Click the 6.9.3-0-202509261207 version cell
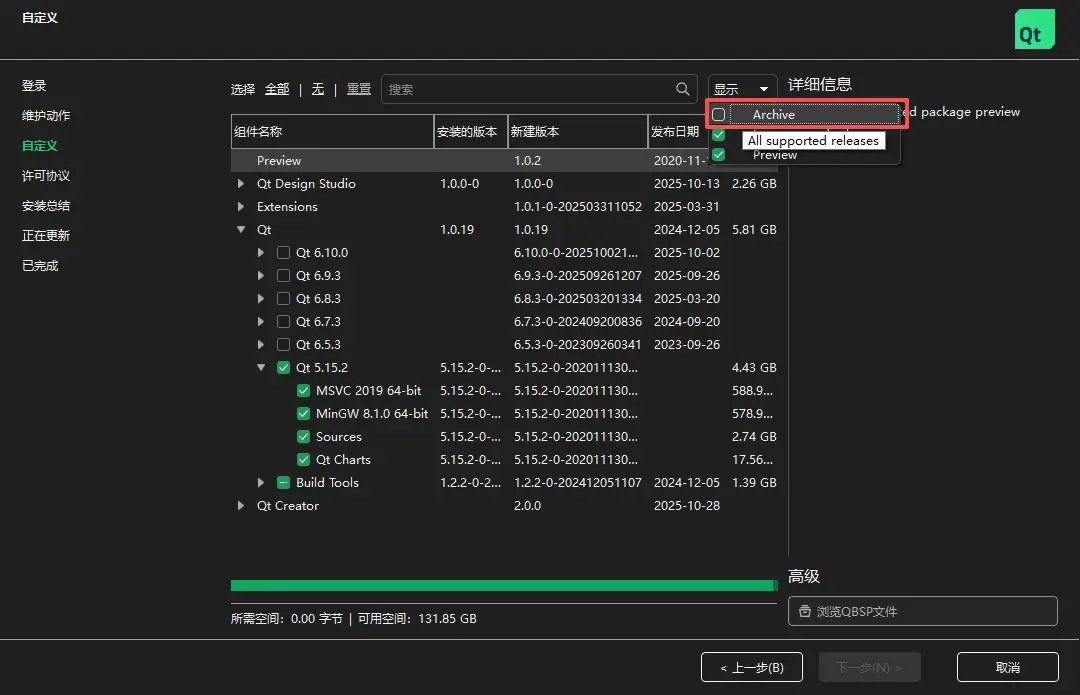 pos(578,276)
